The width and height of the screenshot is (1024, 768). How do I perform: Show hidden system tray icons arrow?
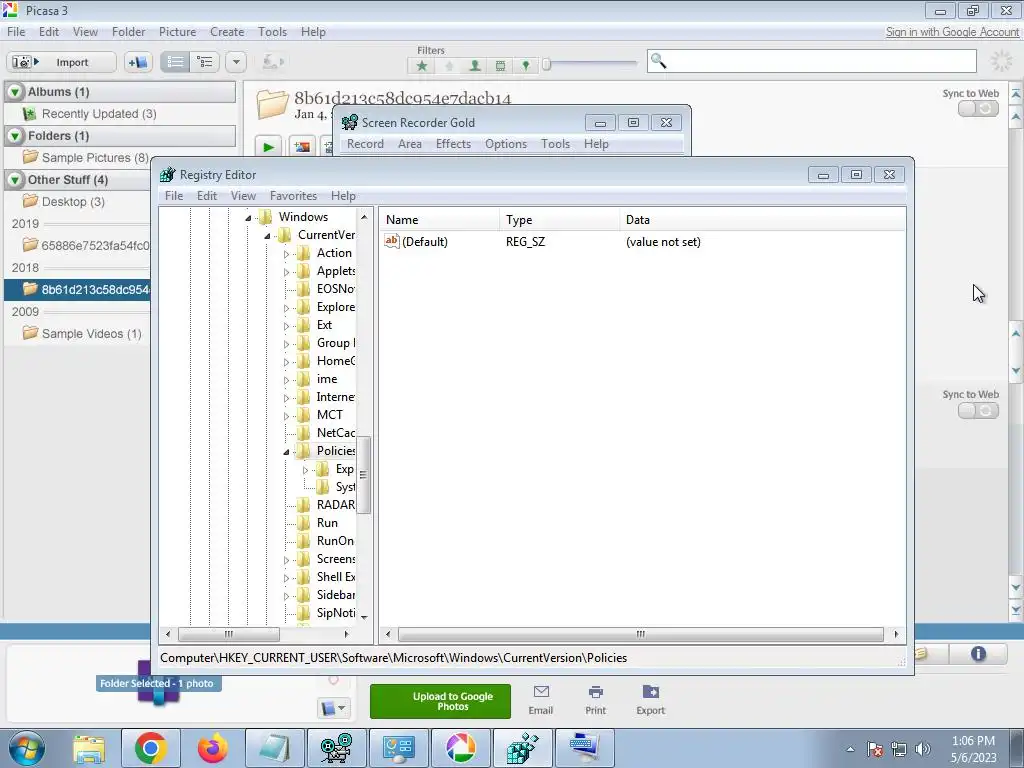(x=850, y=749)
